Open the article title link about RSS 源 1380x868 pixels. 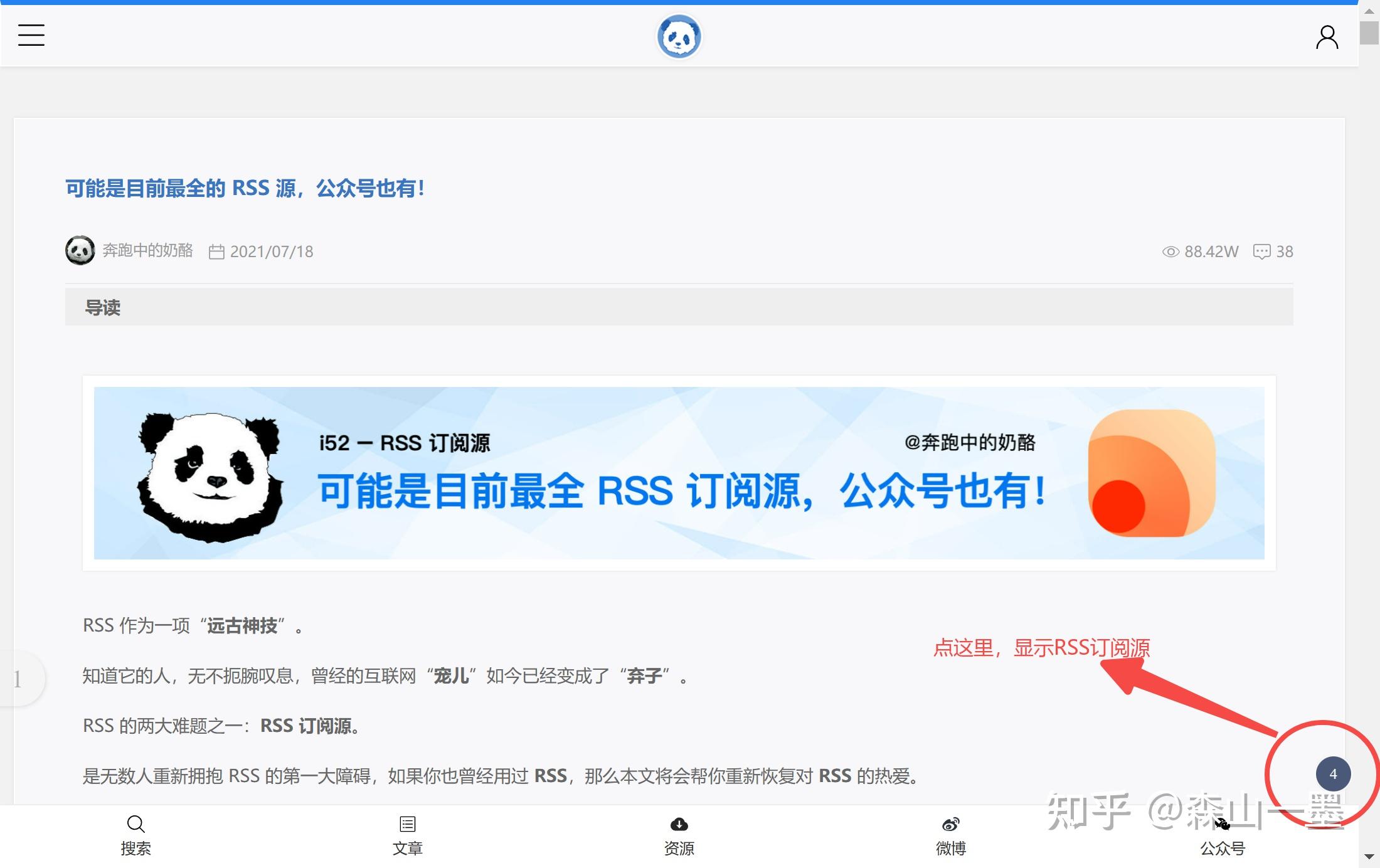click(245, 188)
